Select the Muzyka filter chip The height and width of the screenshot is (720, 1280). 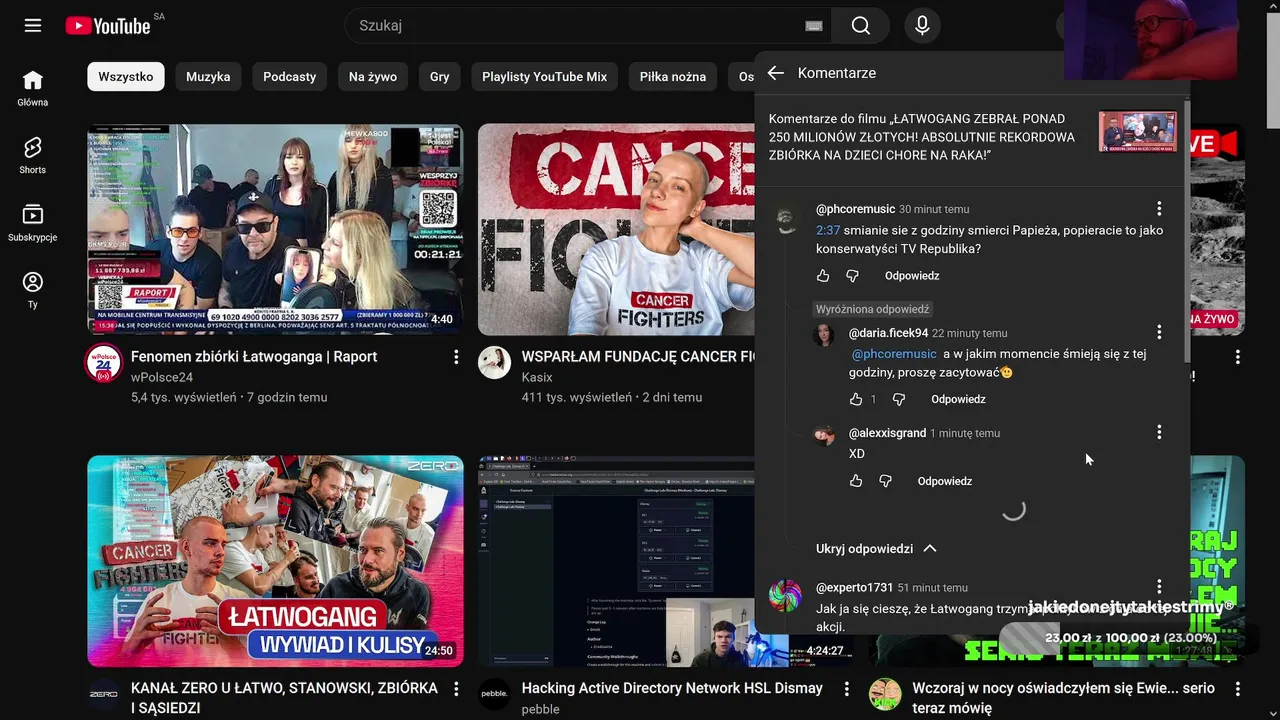tap(208, 77)
